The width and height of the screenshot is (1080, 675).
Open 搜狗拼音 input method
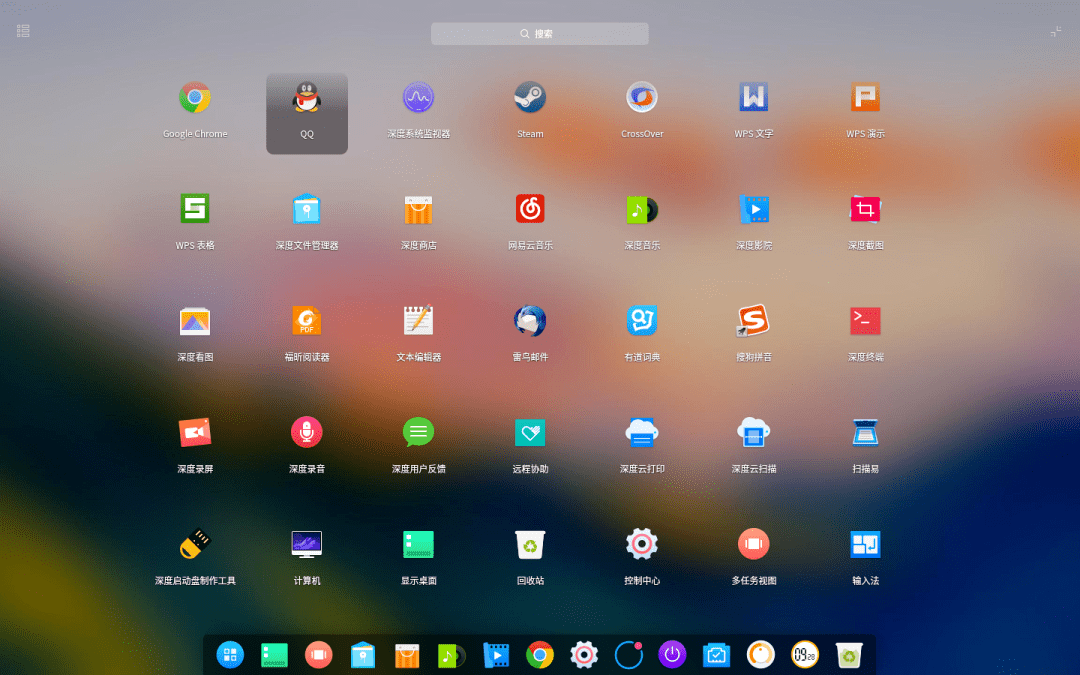pyautogui.click(x=753, y=320)
